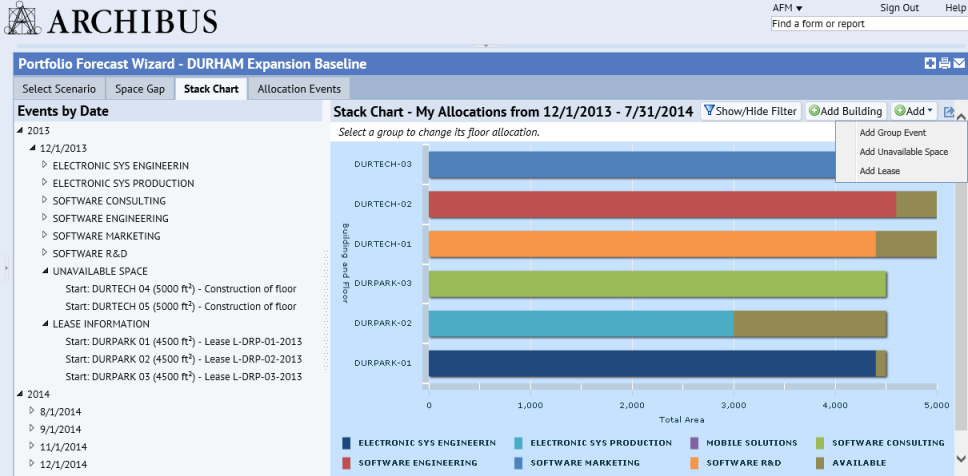Select Lease L-DRP-03-2013 event
968x476 pixels.
(x=183, y=377)
